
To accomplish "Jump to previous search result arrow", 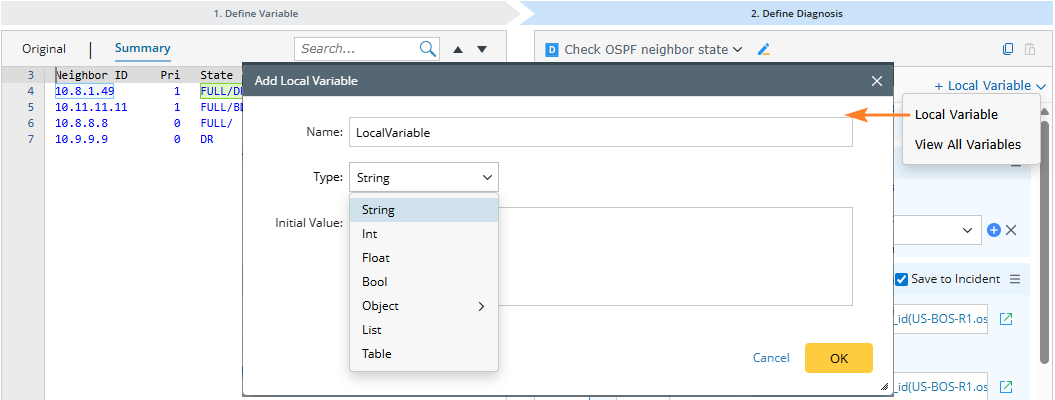I will (x=459, y=49).
